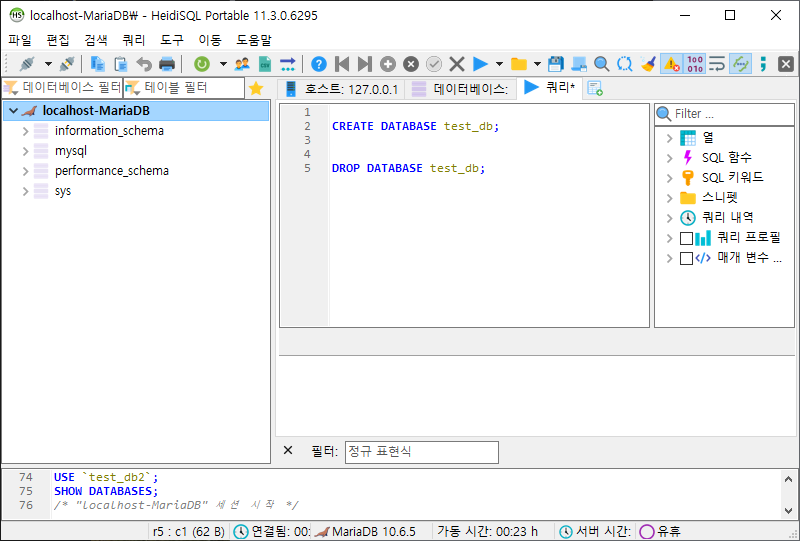Screen dimensions: 800x541
Task: Go to the first row icon
Action: click(x=342, y=64)
